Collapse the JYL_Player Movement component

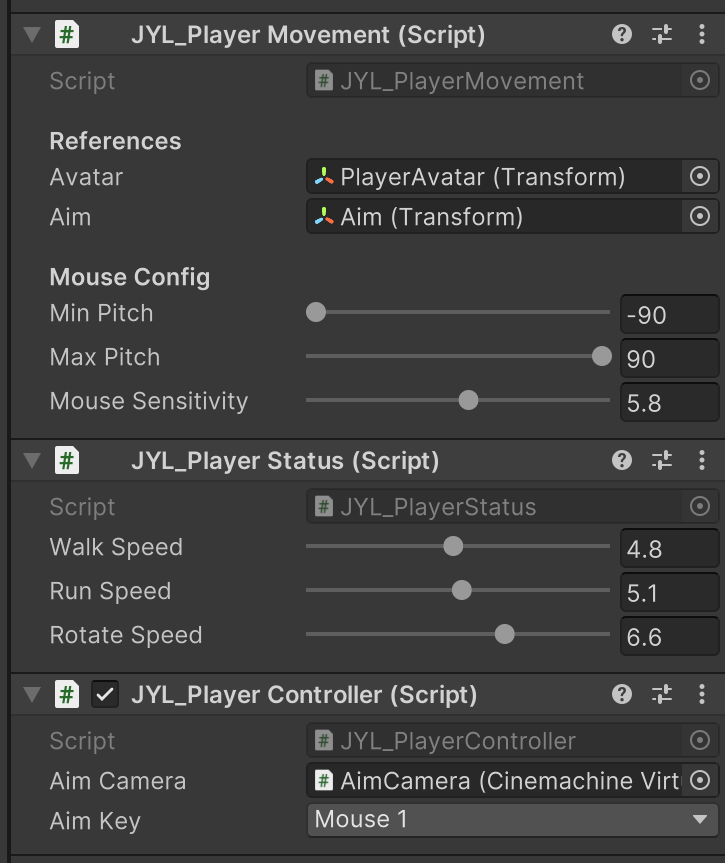click(31, 34)
